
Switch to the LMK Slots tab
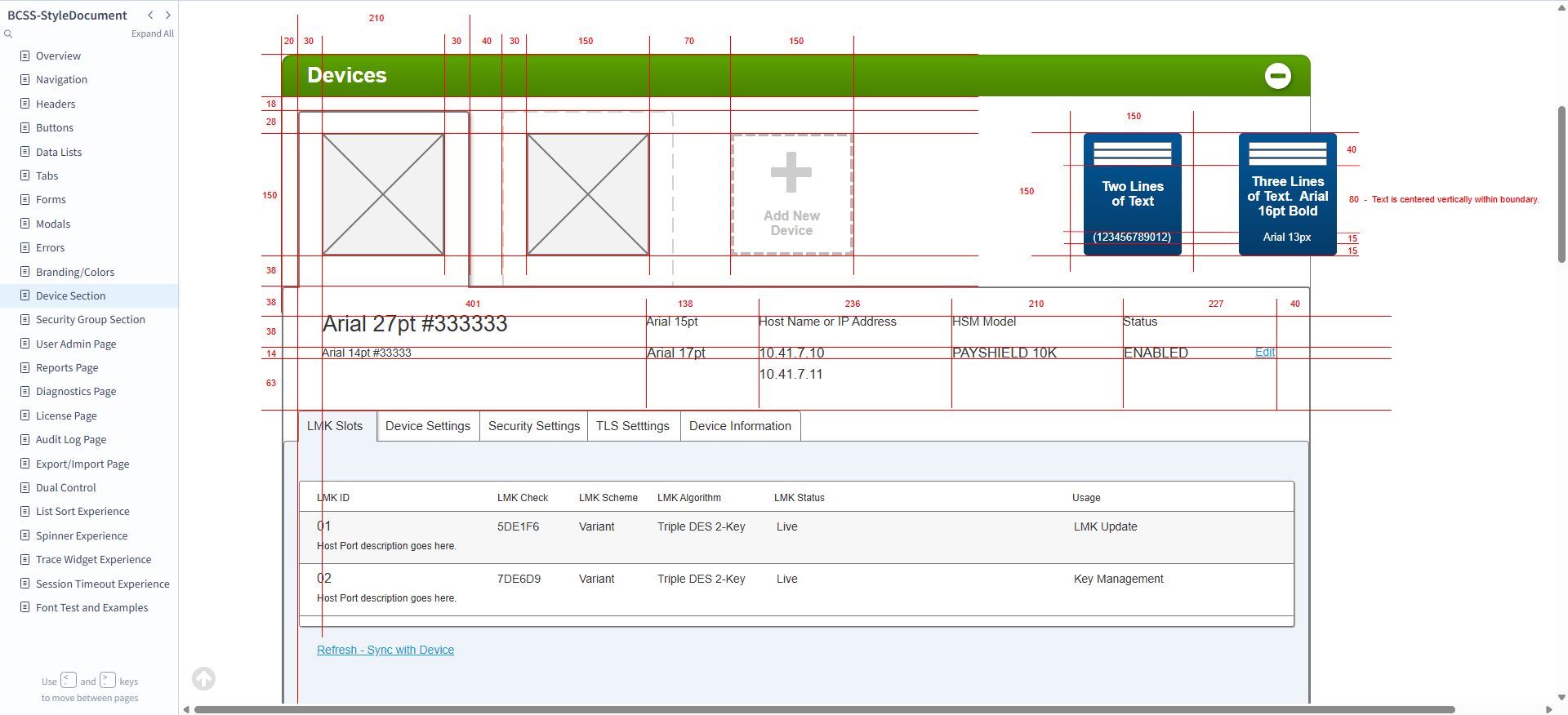pyautogui.click(x=337, y=426)
